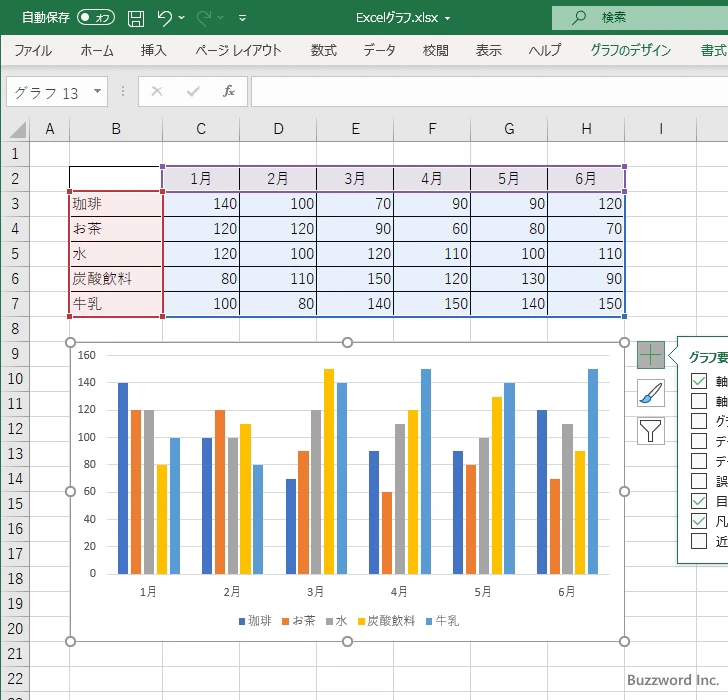Open the ファイル tab
Screen dimensions: 728x700
(33, 50)
